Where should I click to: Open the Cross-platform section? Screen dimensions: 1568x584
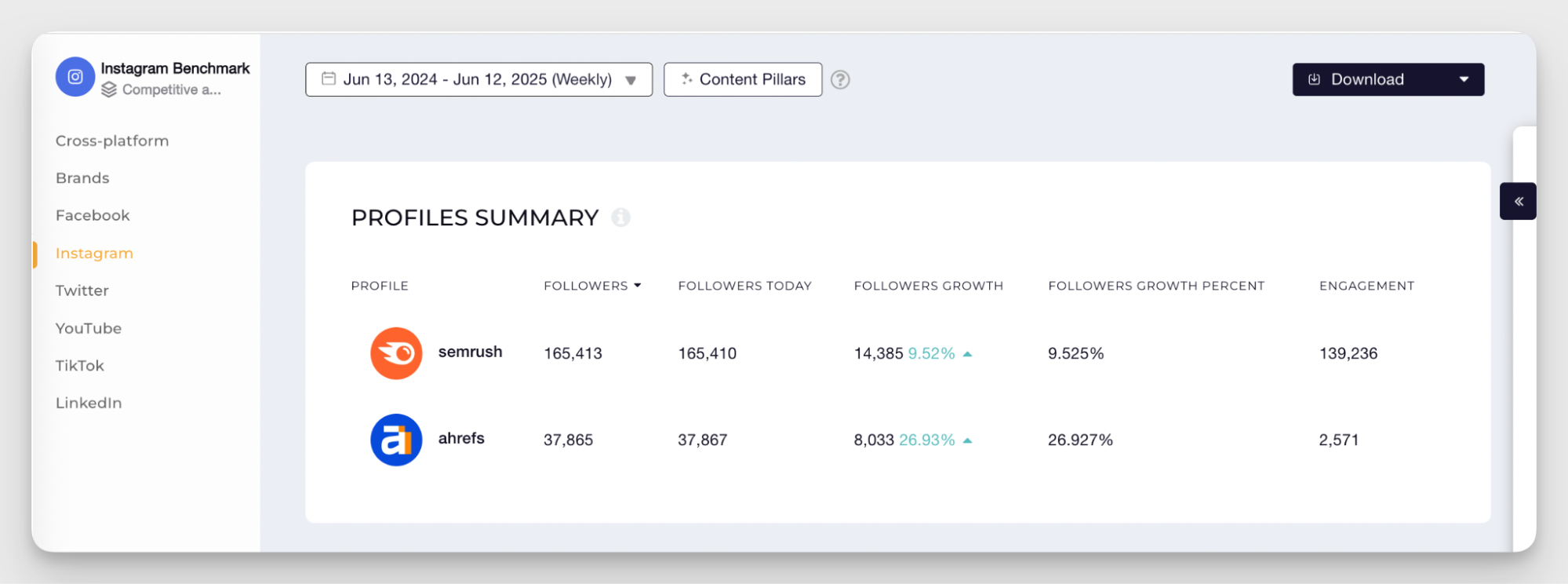(x=112, y=141)
